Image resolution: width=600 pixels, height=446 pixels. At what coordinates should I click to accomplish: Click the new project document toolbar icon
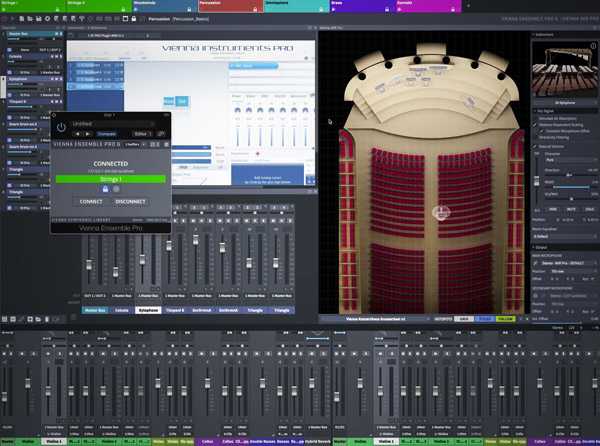22,19
